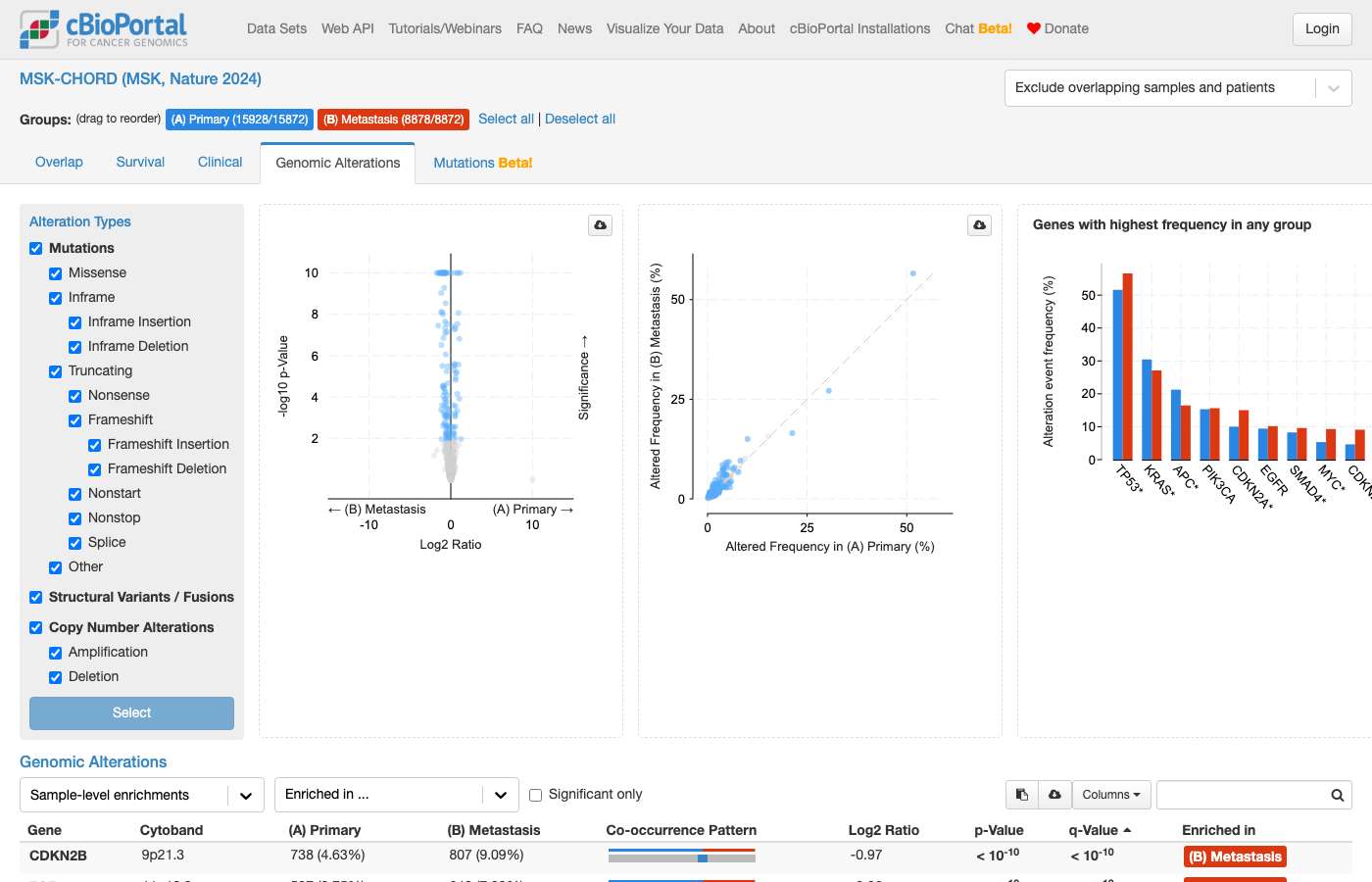The image size is (1372, 882).
Task: Open the Chat Beta nav link
Action: pos(978,28)
